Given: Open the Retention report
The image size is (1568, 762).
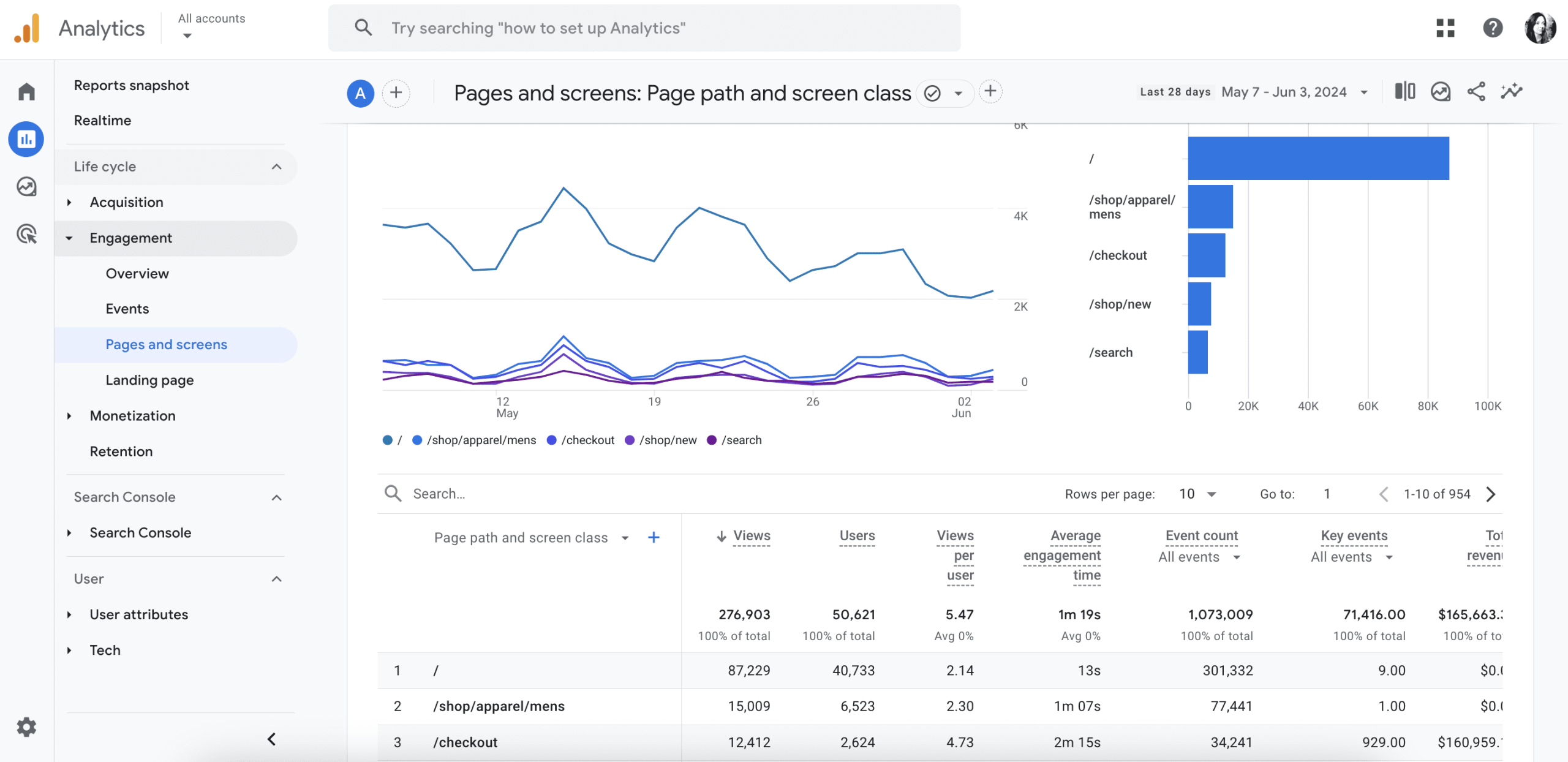Looking at the screenshot, I should [x=121, y=451].
